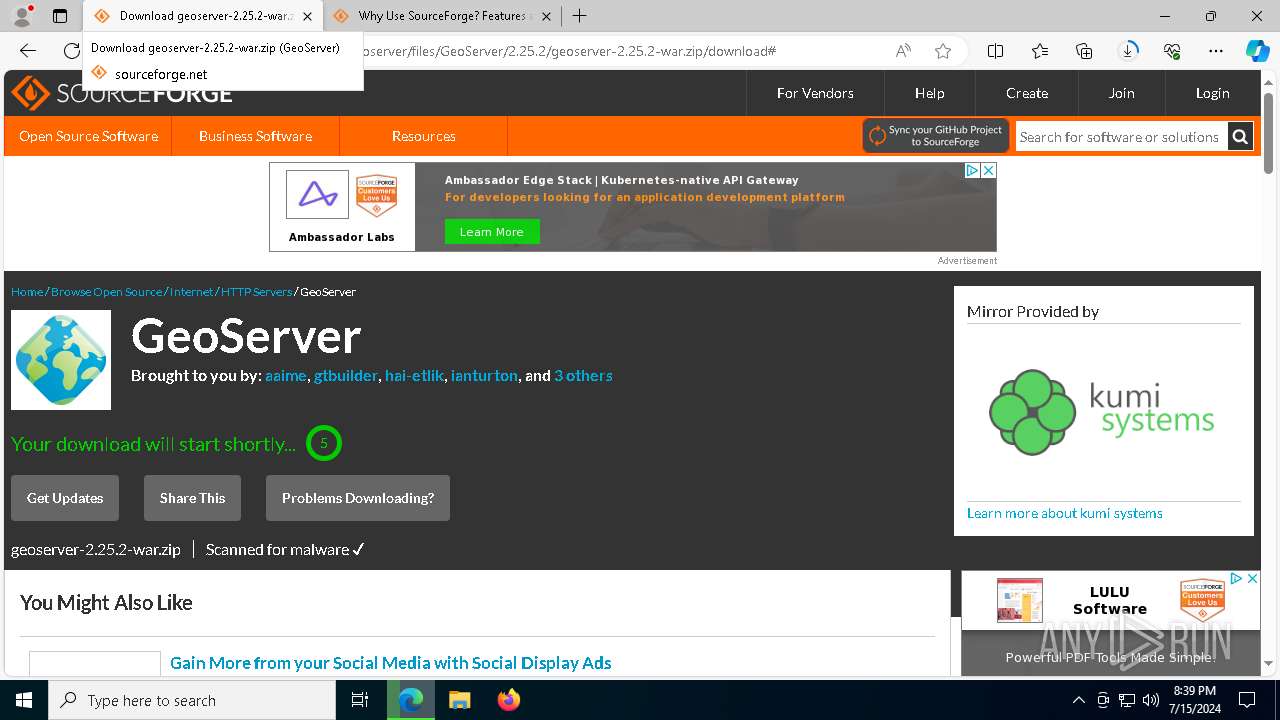Launch Firefox from taskbar
The image size is (1280, 720).
click(x=508, y=700)
